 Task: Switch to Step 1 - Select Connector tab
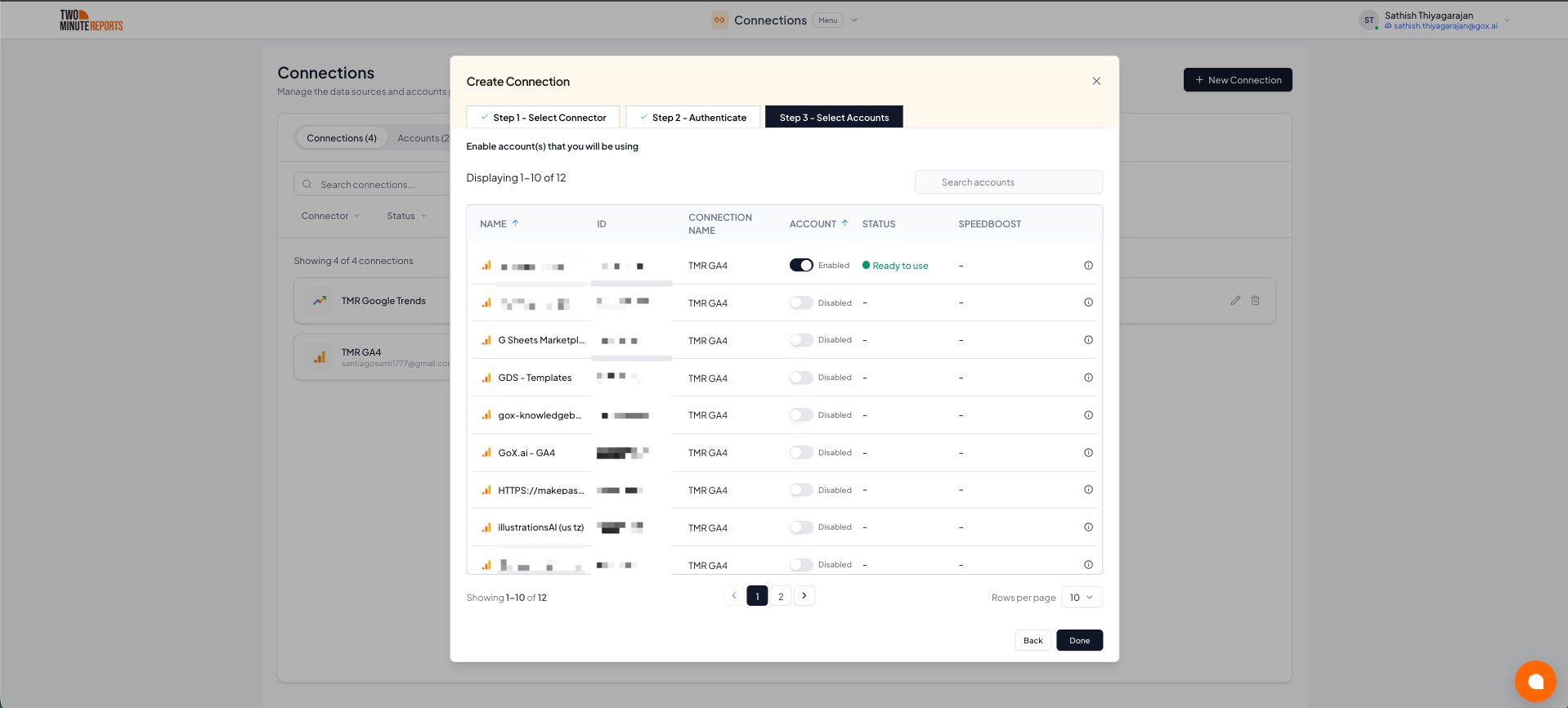tap(543, 118)
